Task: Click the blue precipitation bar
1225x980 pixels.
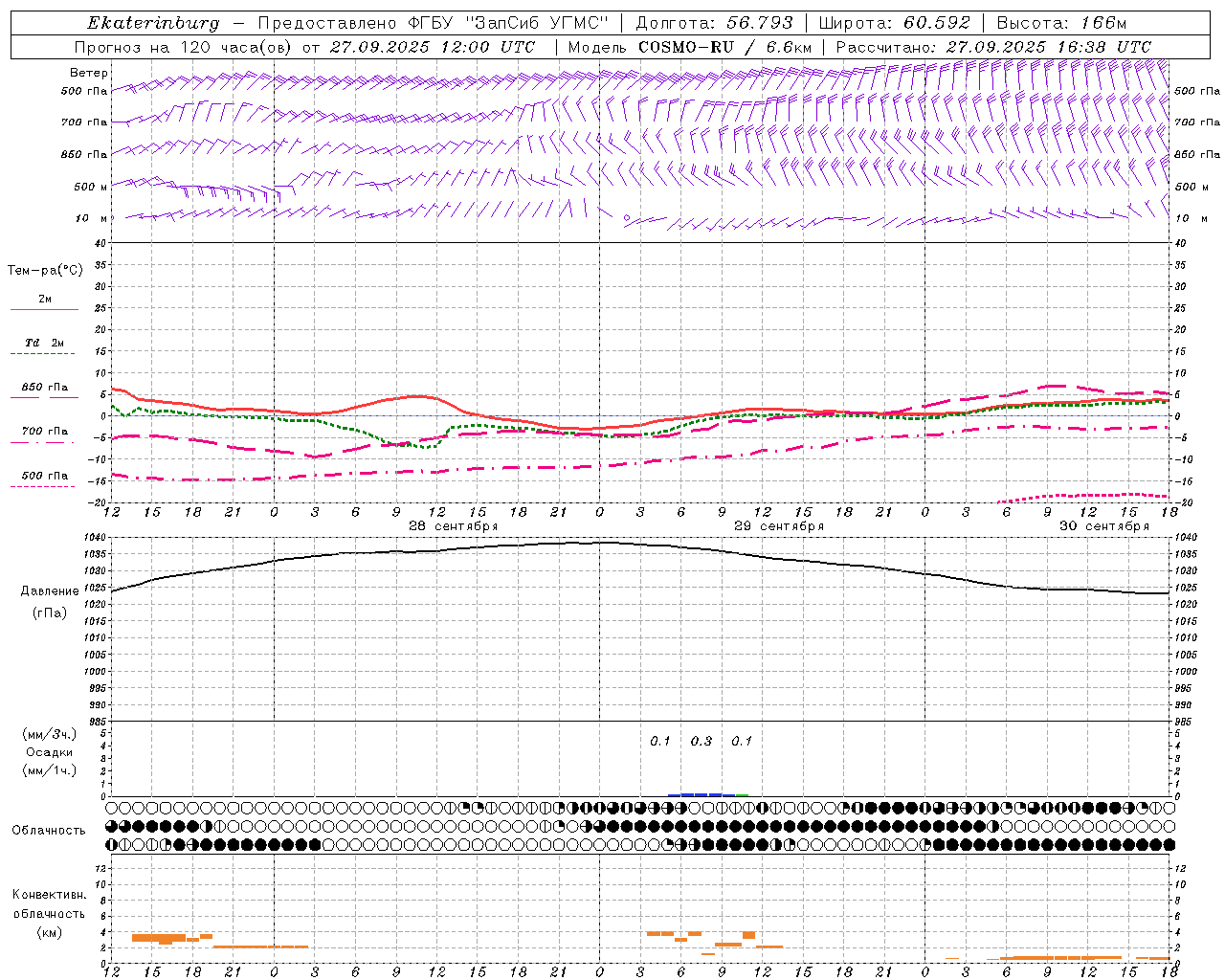Action: tap(702, 794)
